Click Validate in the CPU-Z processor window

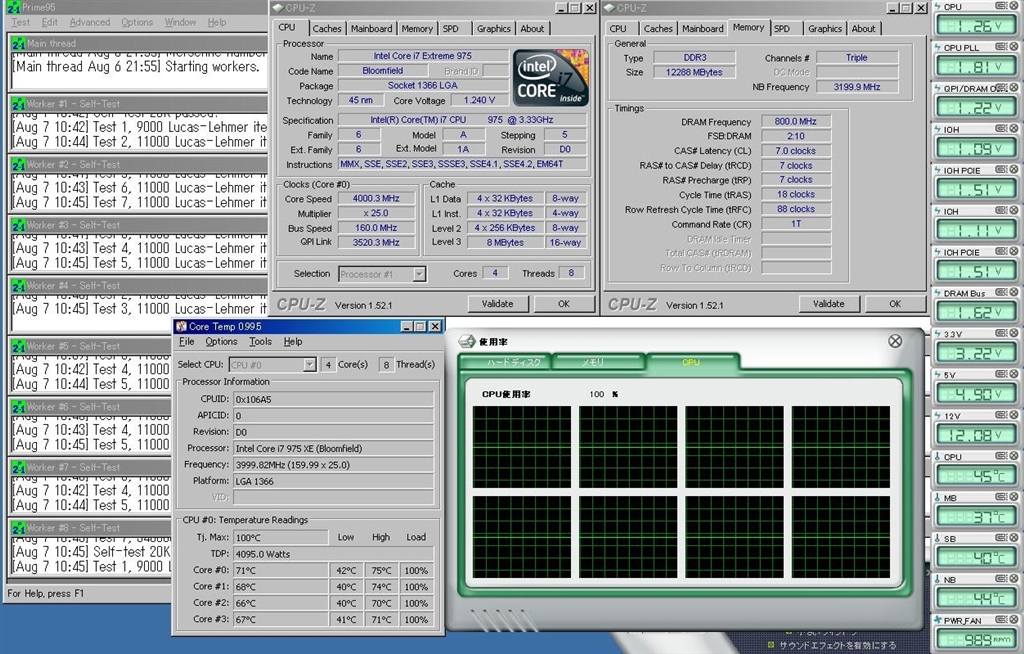[x=498, y=304]
